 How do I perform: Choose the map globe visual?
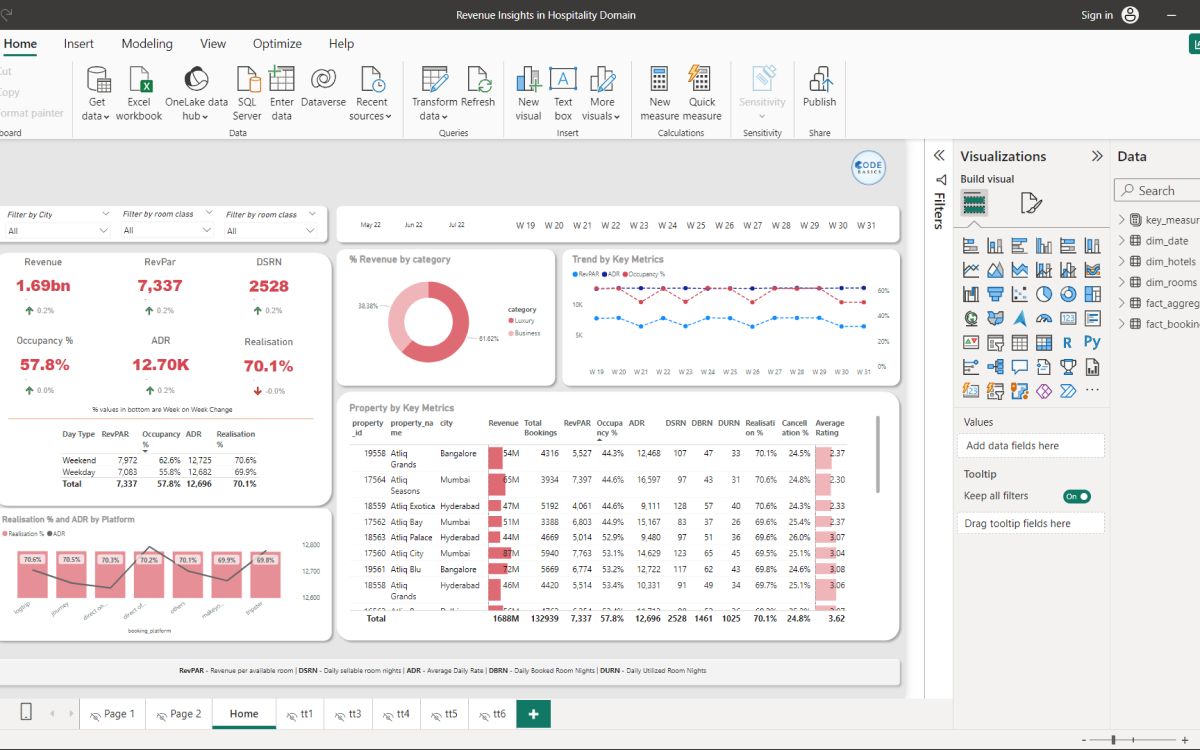[971, 318]
